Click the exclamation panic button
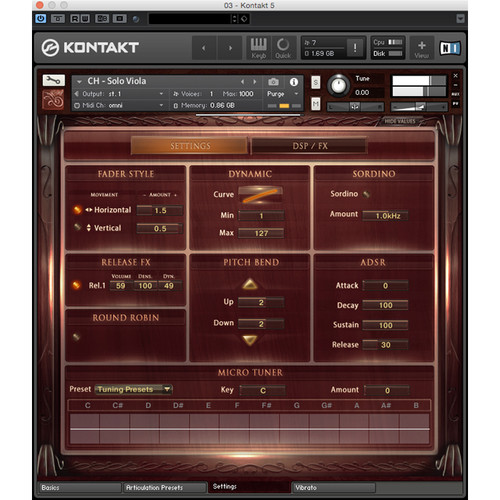 [355, 48]
